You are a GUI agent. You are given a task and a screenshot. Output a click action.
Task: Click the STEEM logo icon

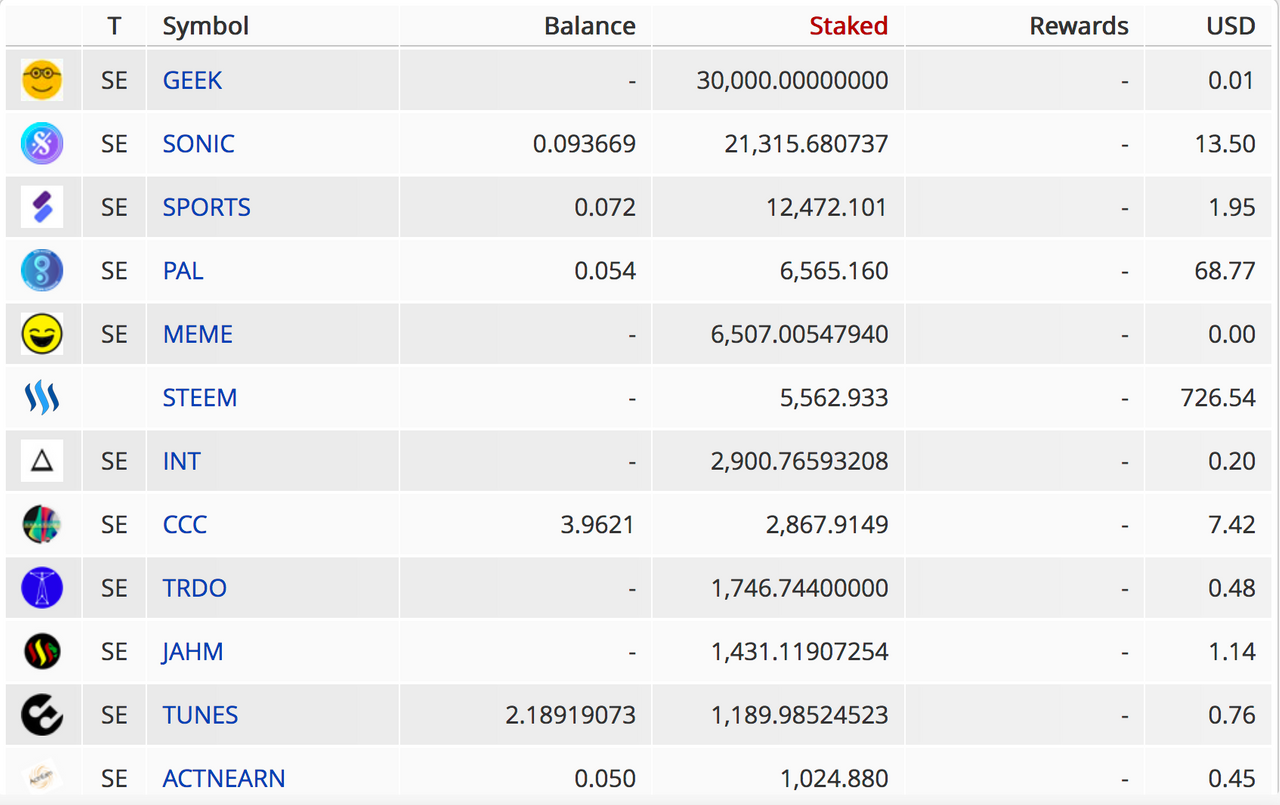[42, 397]
